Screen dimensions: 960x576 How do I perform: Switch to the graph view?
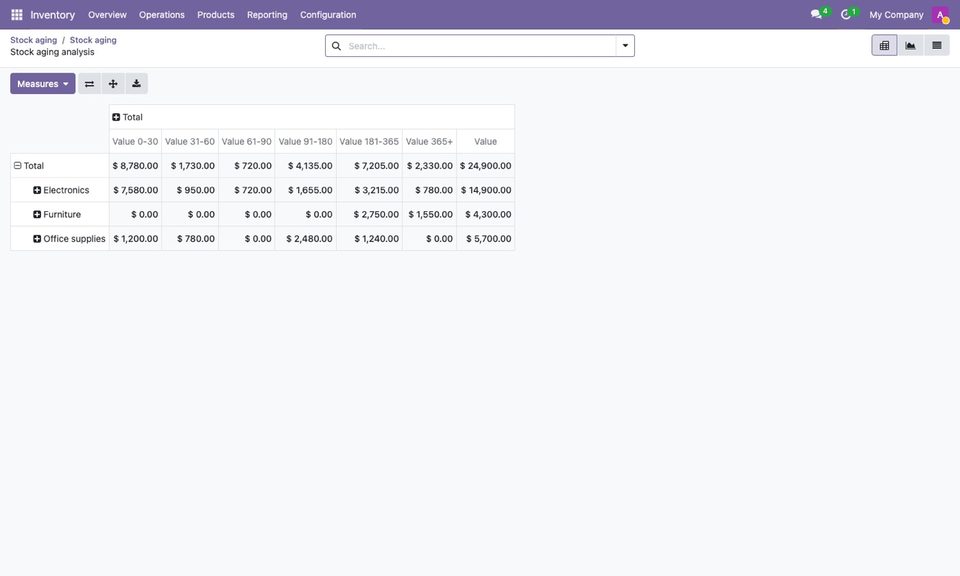(910, 45)
